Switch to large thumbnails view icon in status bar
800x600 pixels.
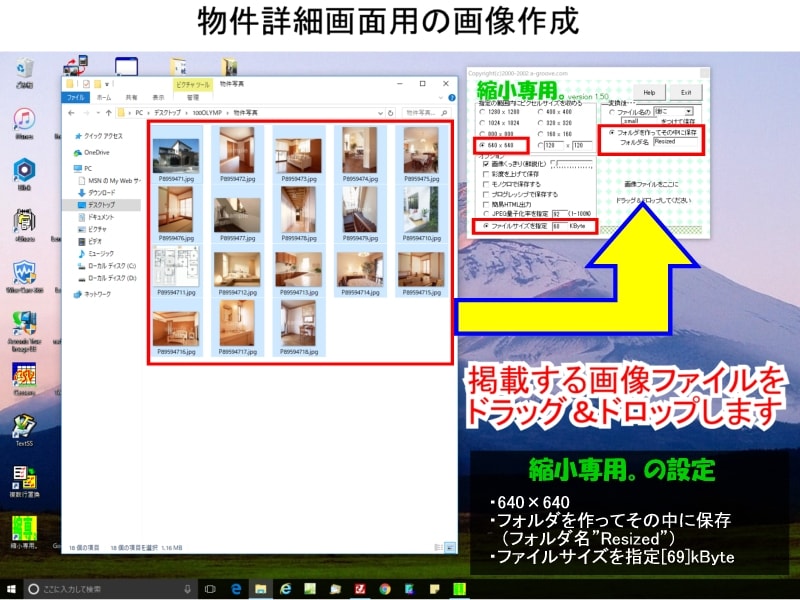tap(450, 547)
